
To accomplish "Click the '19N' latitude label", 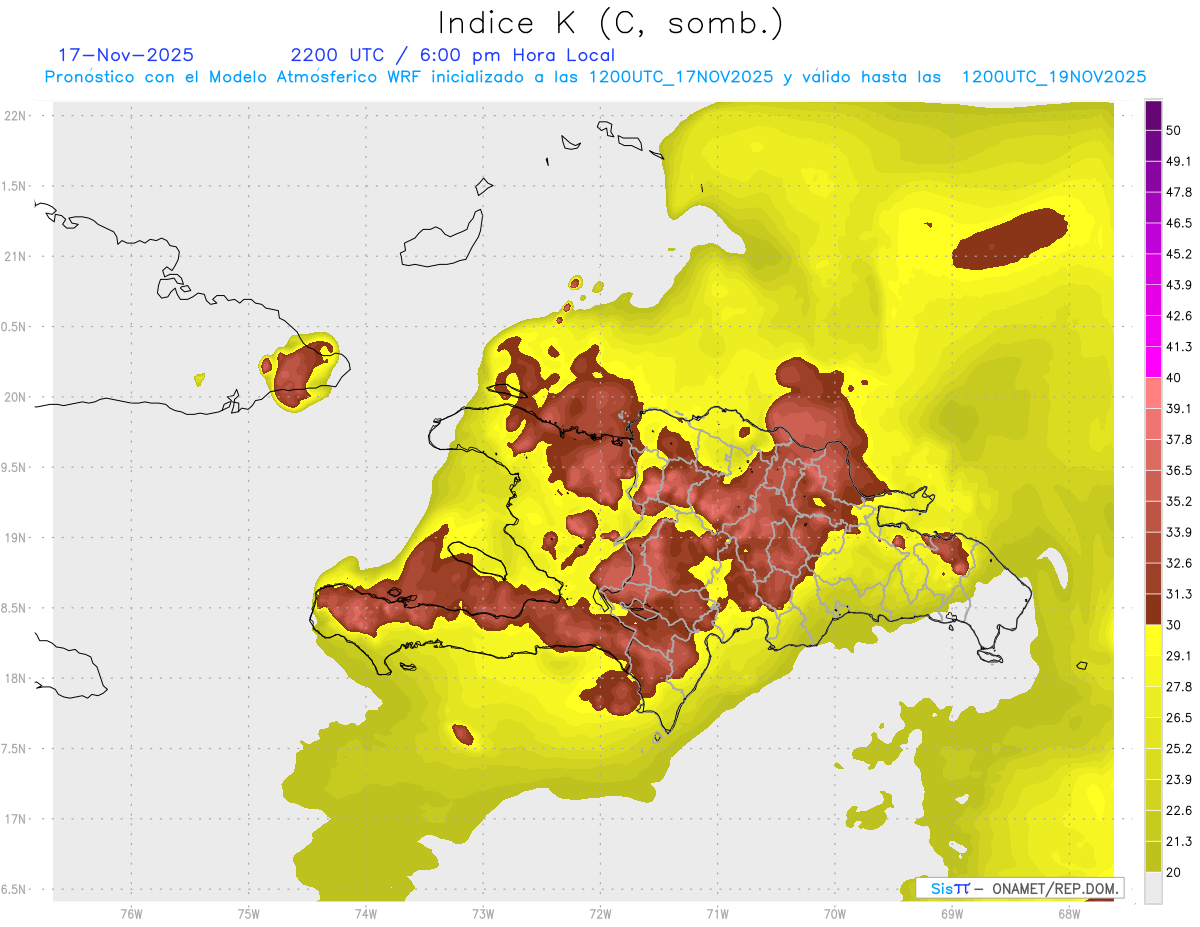I will point(16,537).
